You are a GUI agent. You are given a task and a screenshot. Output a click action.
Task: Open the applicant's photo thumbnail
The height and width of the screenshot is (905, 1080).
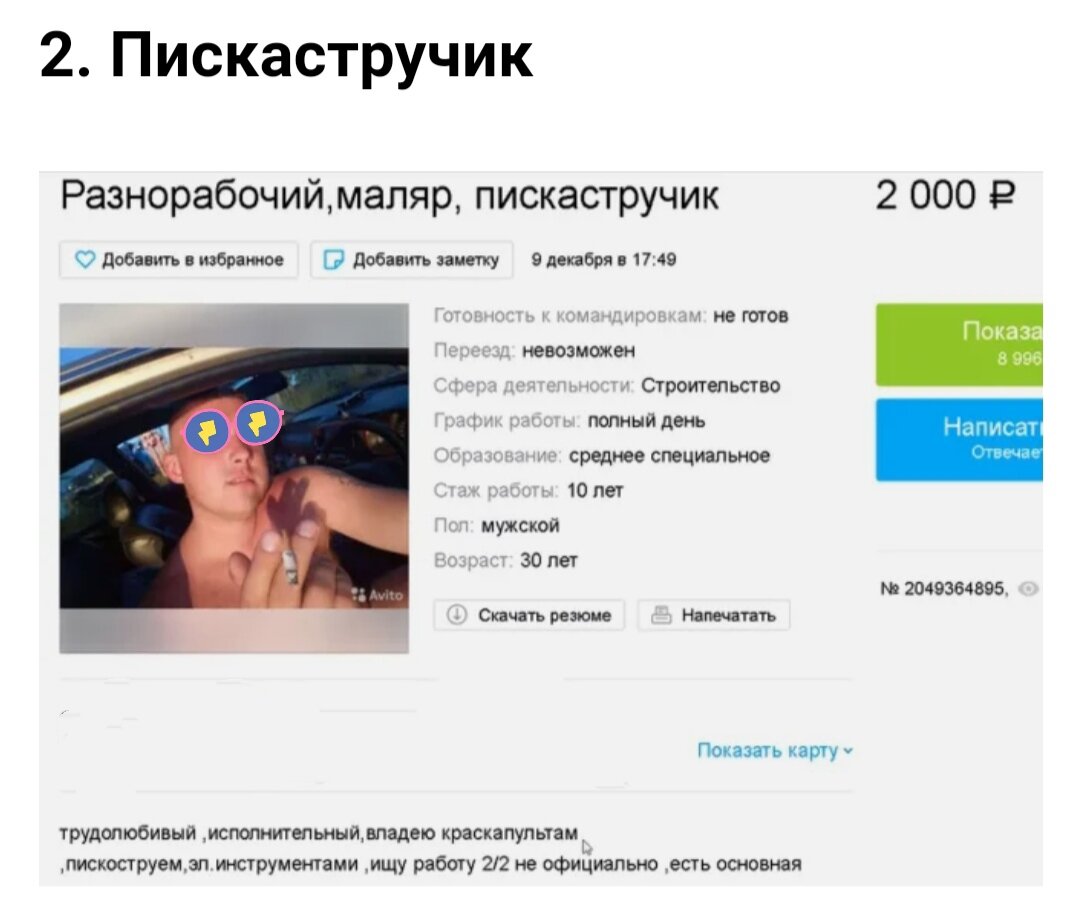(234, 478)
